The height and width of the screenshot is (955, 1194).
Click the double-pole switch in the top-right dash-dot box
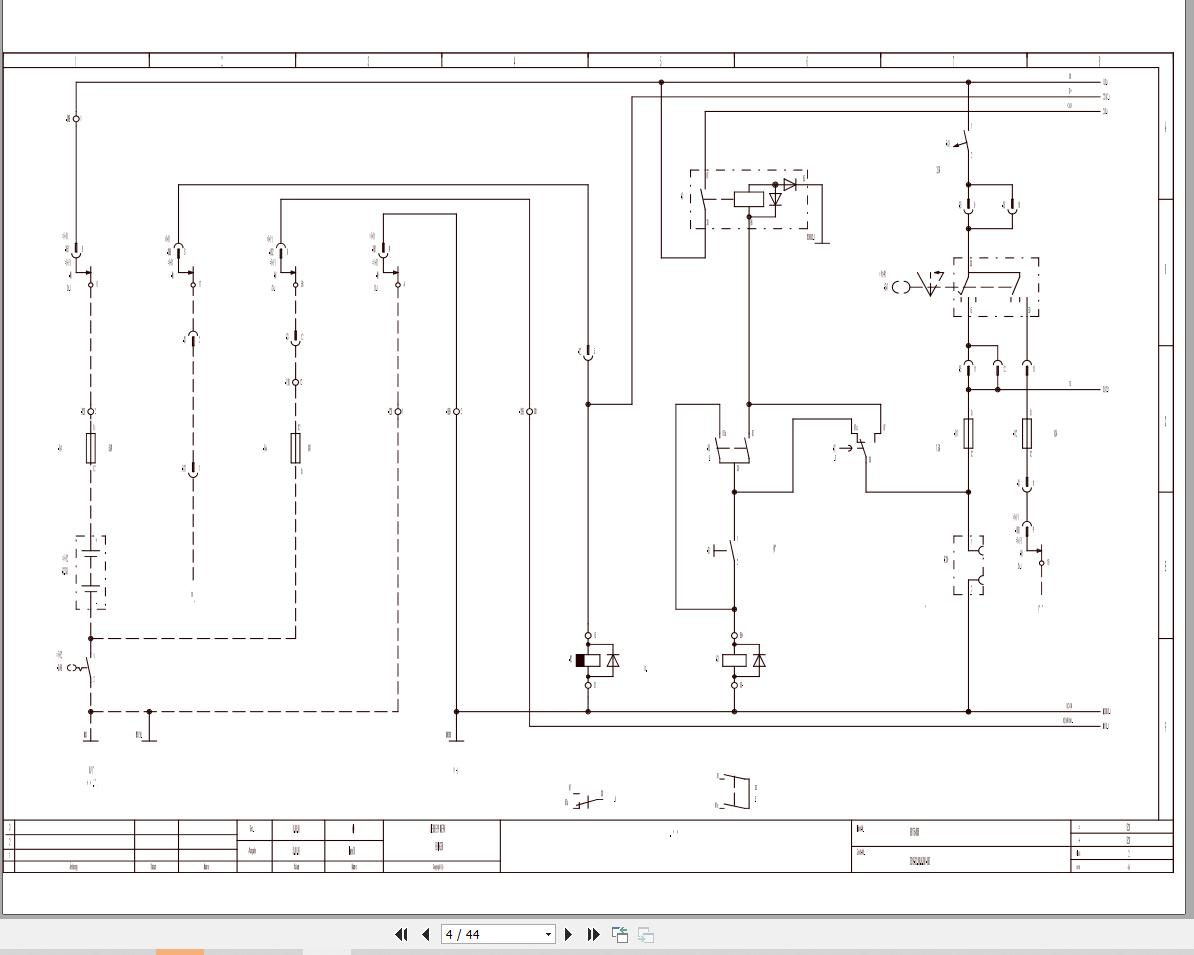[x=996, y=287]
